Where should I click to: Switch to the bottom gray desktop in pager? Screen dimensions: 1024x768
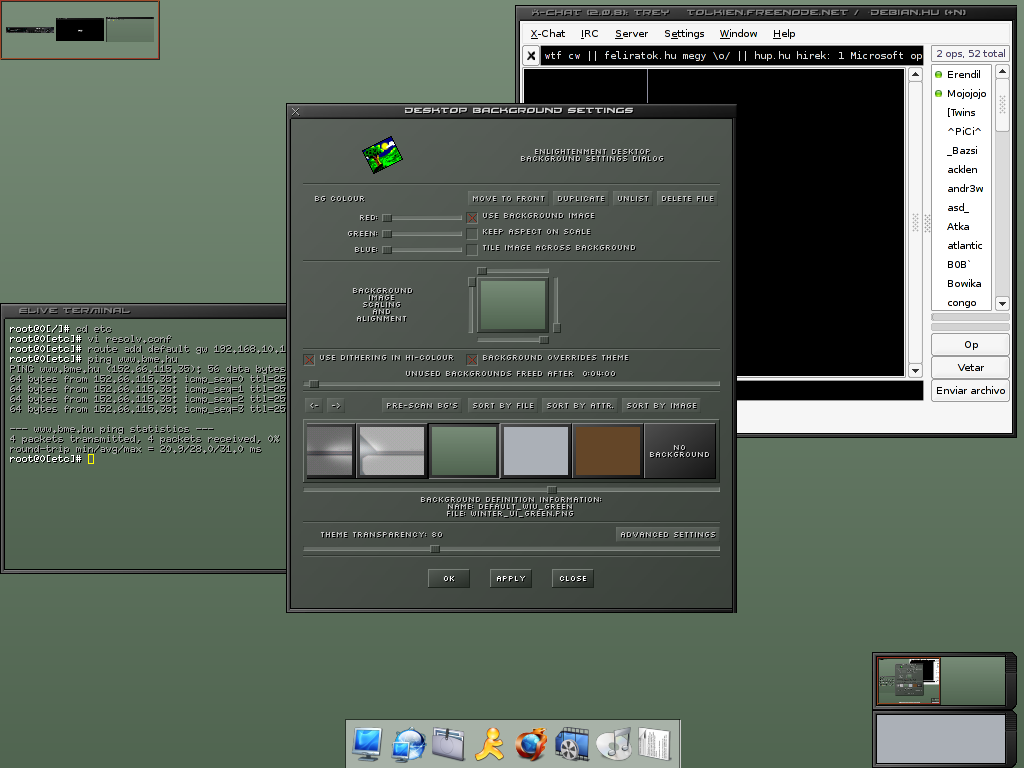(x=940, y=738)
